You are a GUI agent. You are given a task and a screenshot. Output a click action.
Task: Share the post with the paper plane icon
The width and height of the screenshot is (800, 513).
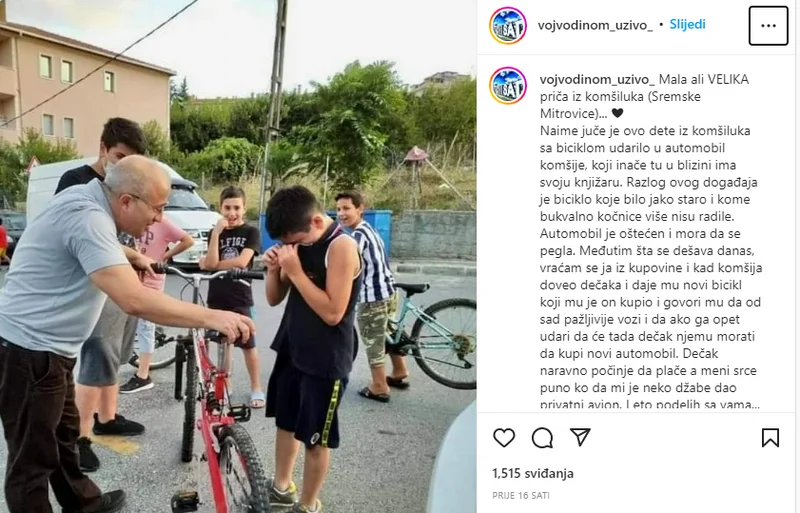580,437
